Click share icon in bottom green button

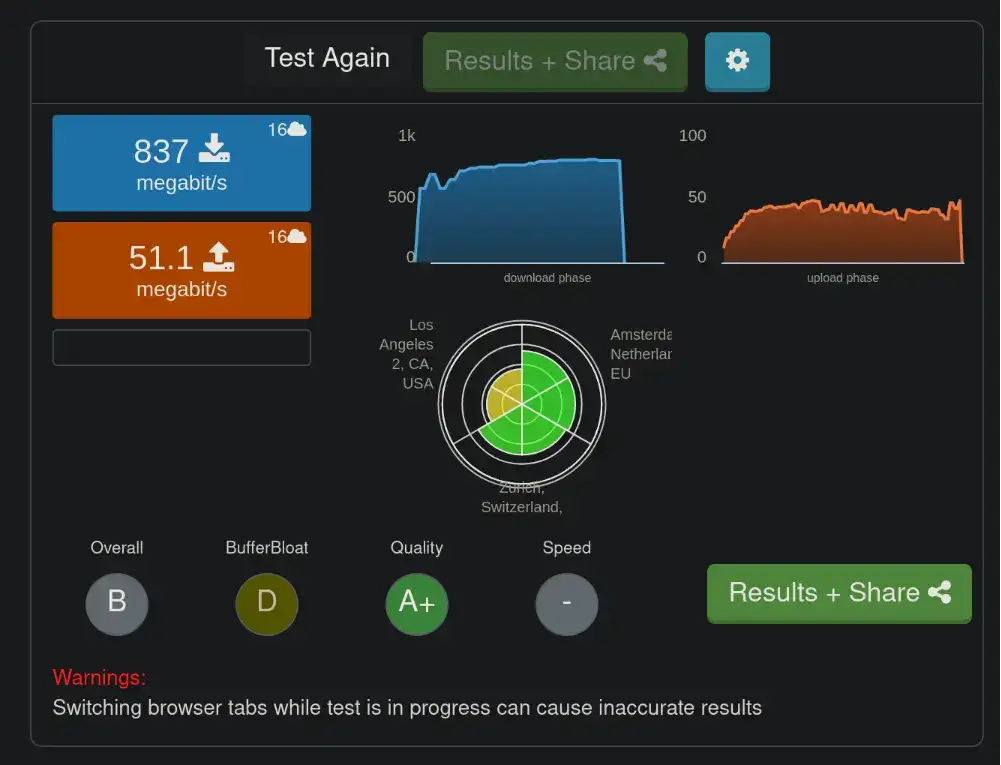[x=939, y=592]
